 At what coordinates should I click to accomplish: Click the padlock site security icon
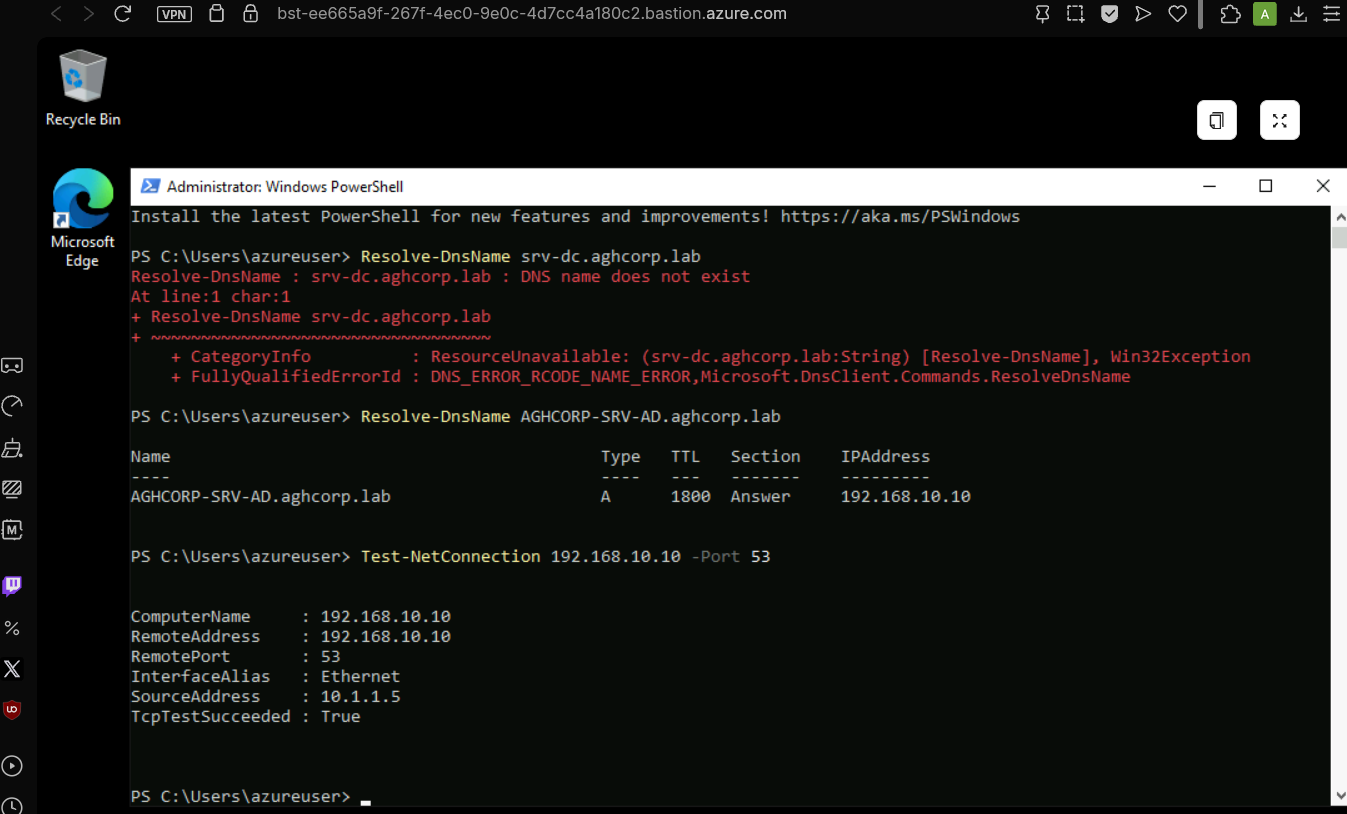tap(251, 14)
